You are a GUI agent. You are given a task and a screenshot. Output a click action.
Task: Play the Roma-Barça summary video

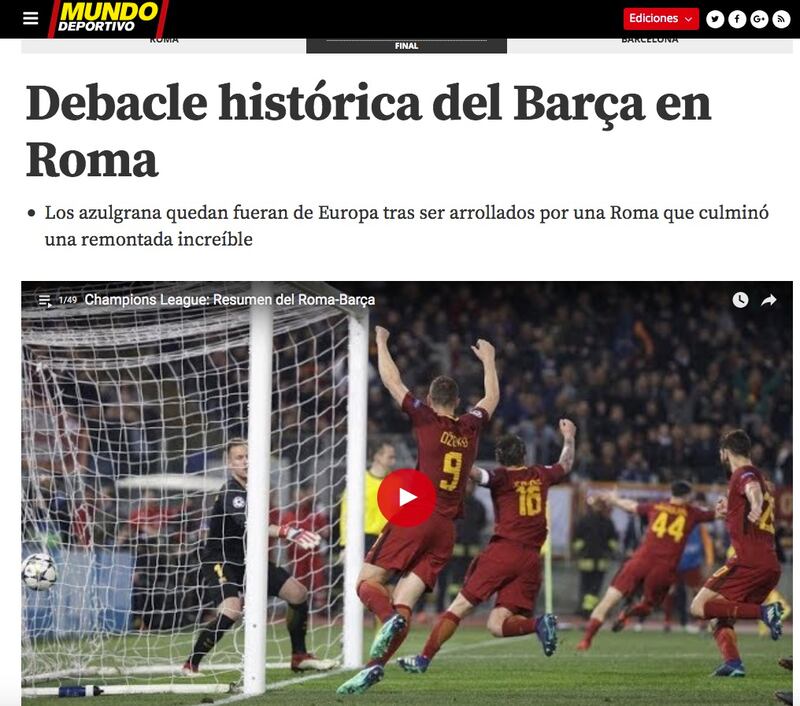pyautogui.click(x=407, y=497)
